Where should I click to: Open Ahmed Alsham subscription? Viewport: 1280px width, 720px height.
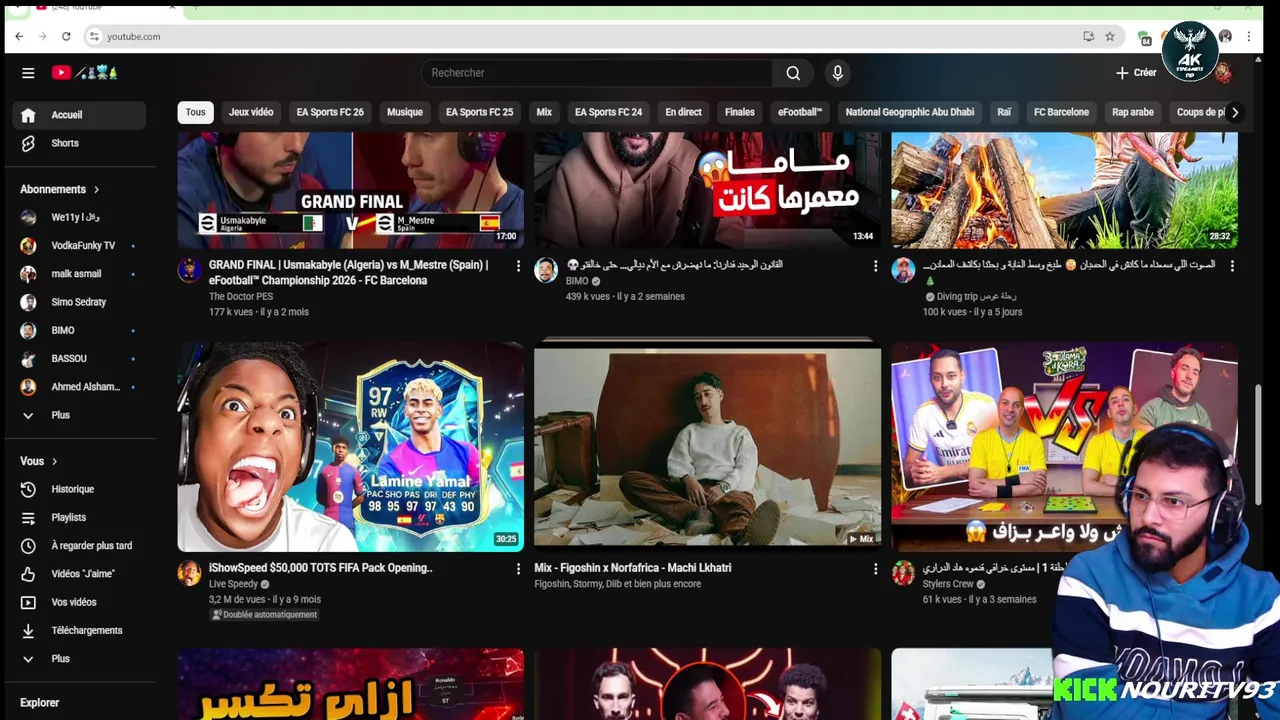pos(80,387)
